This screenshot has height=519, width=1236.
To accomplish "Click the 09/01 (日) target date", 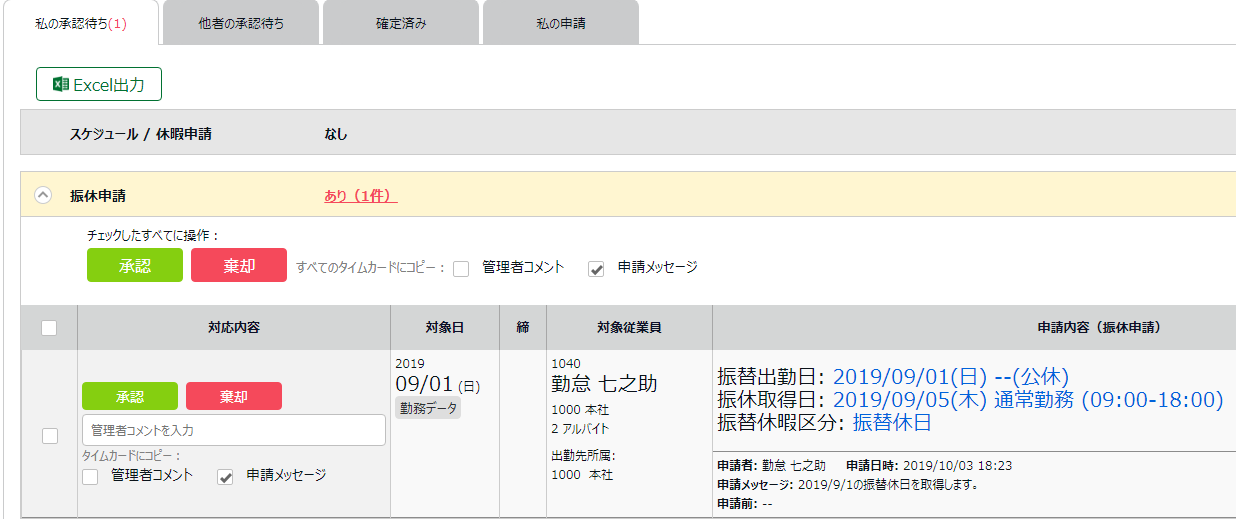I will point(437,383).
